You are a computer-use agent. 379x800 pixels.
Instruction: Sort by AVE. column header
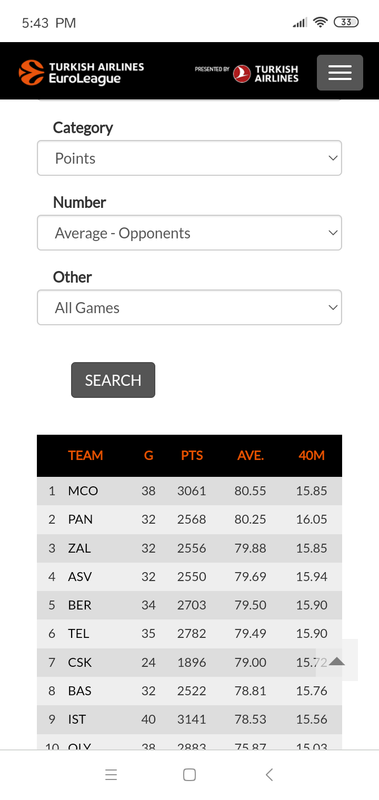(250, 456)
